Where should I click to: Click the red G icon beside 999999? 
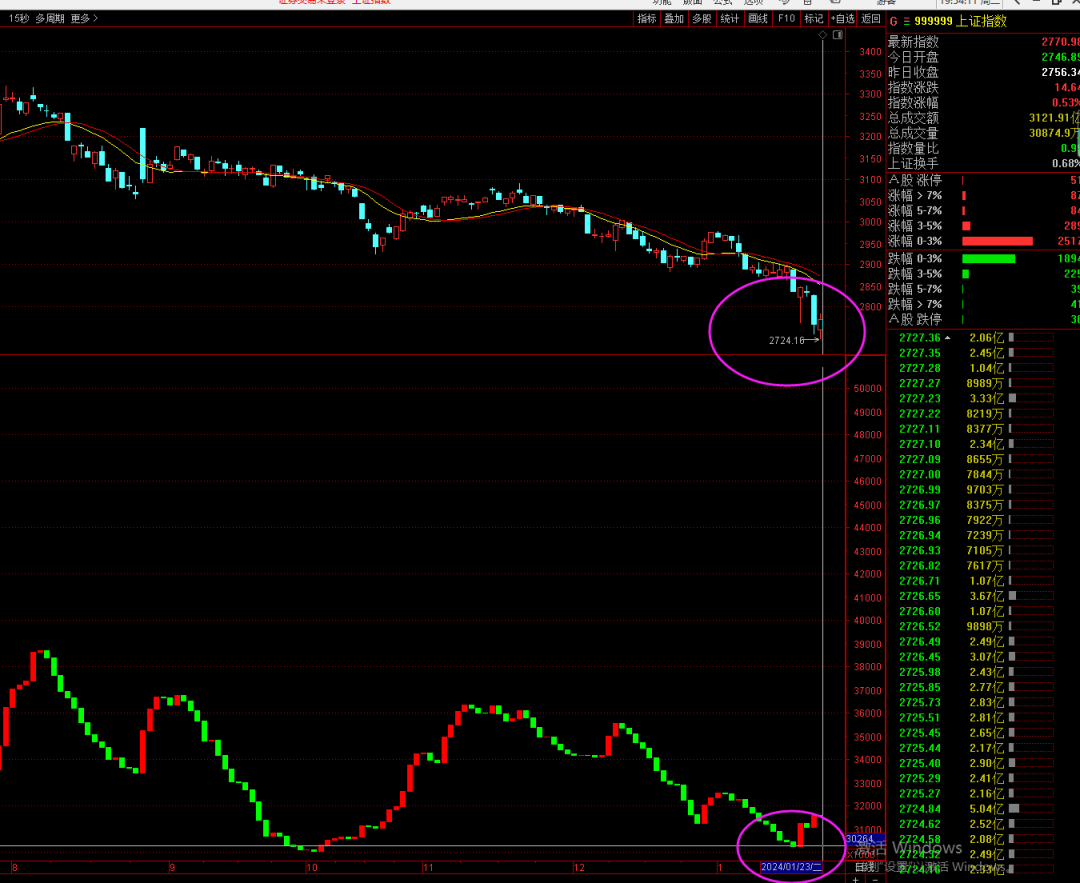893,21
